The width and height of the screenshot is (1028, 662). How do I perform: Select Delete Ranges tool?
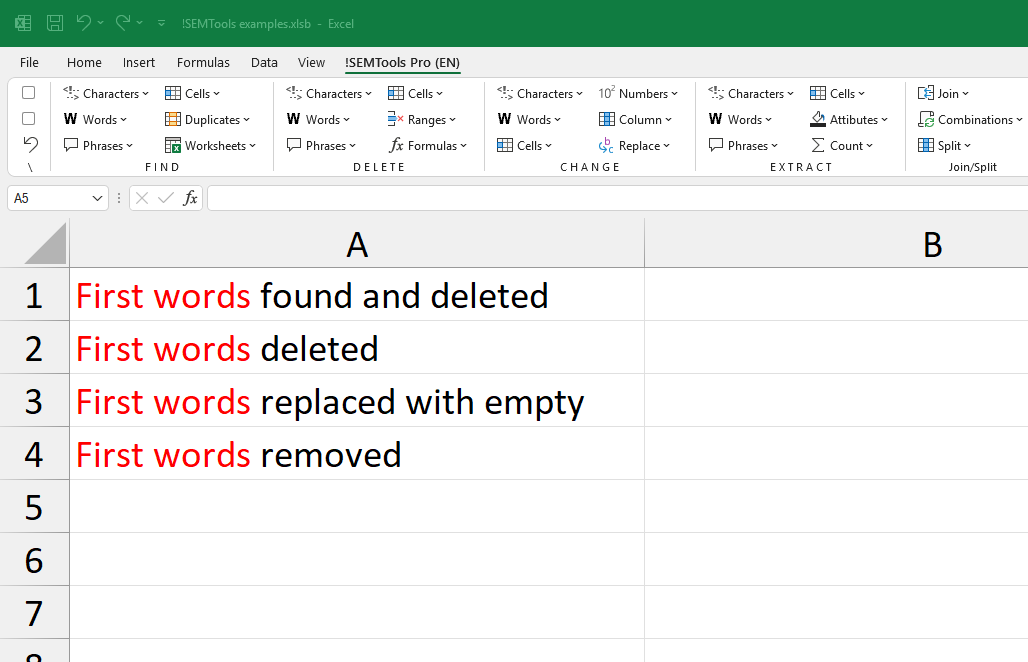coord(422,119)
